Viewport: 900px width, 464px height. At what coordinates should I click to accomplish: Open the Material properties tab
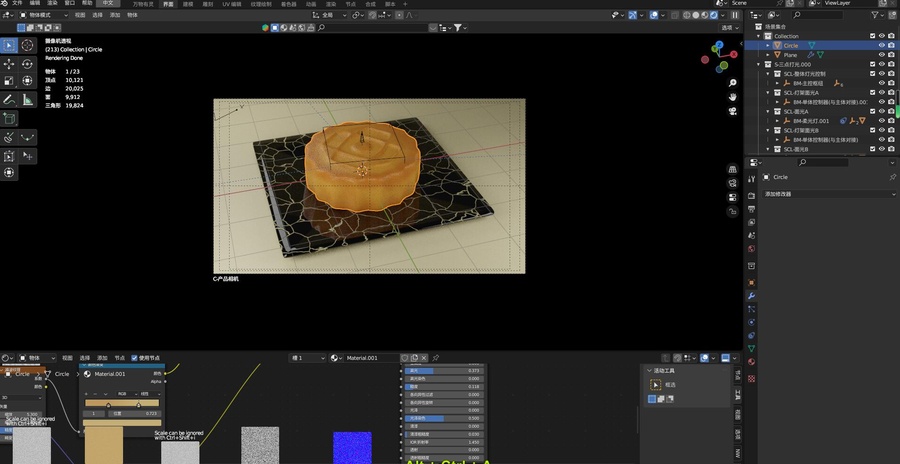coord(751,362)
